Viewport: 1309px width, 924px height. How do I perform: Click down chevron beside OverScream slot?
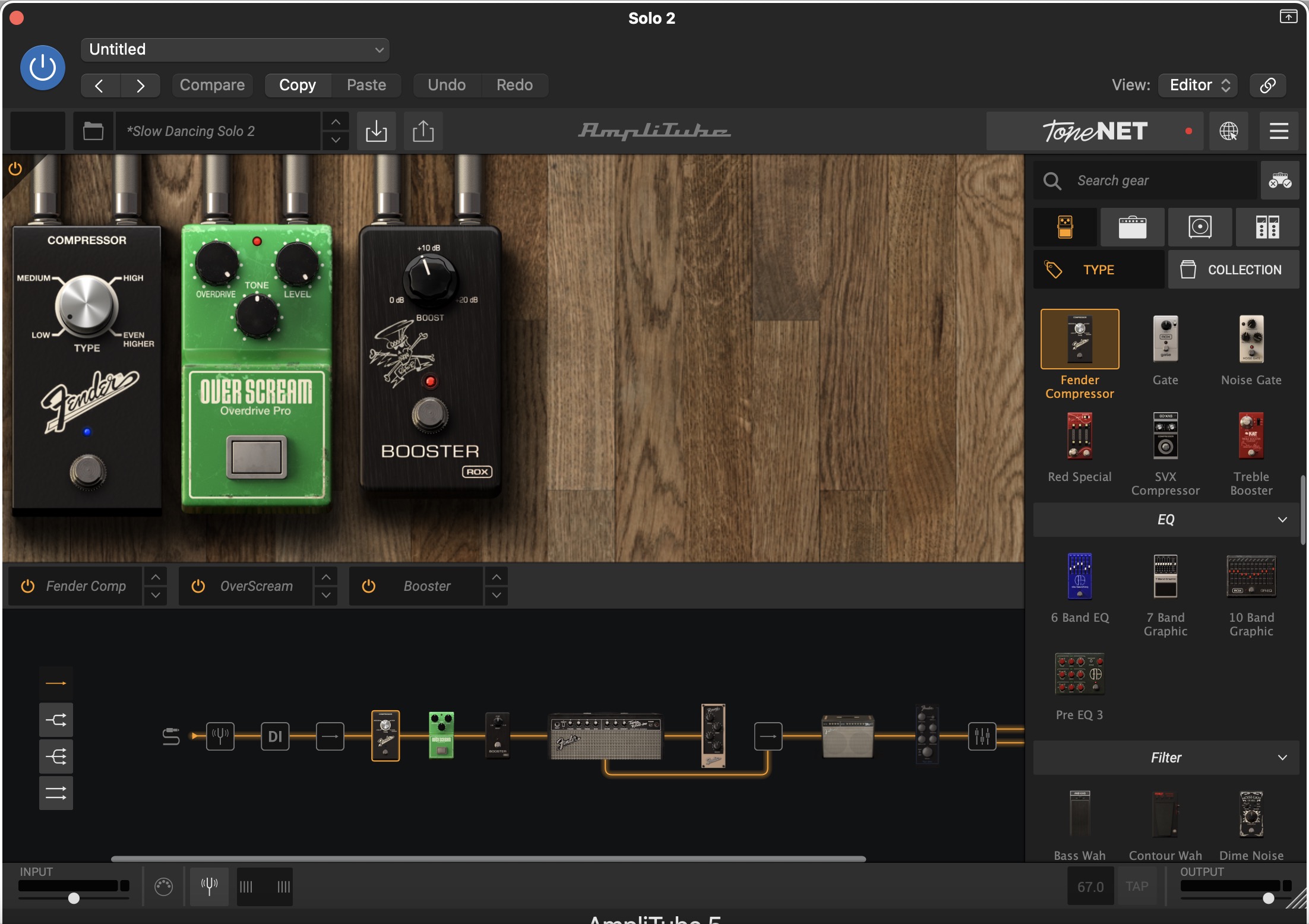326,596
